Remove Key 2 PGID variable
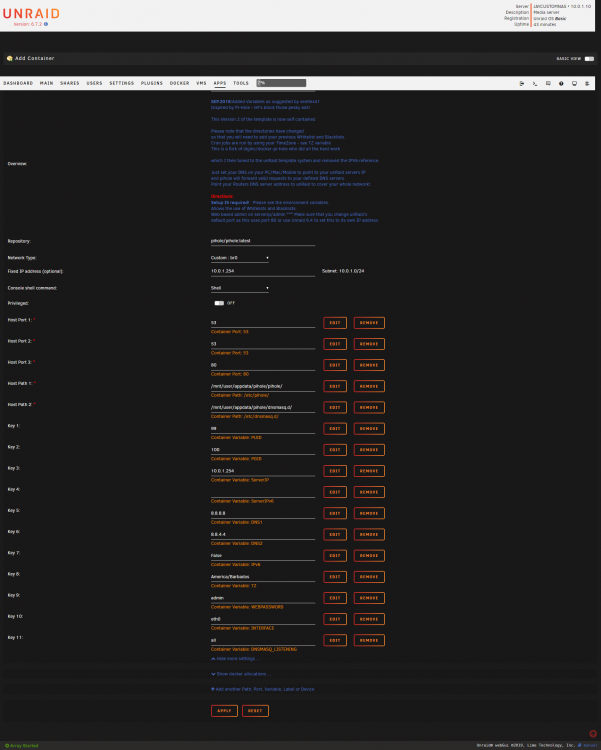Viewport: 601px width, 750px height. click(x=369, y=450)
